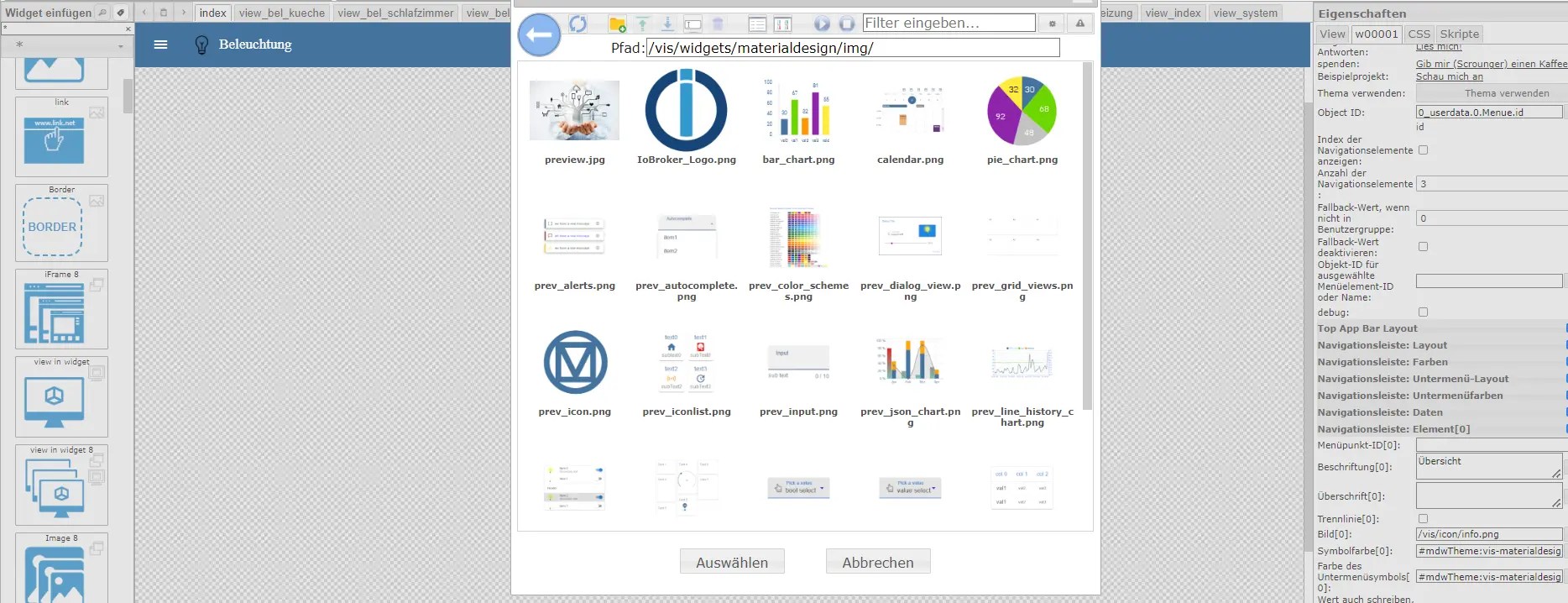Switch to the view_system tab
This screenshot has height=603, width=1568.
coord(1245,13)
